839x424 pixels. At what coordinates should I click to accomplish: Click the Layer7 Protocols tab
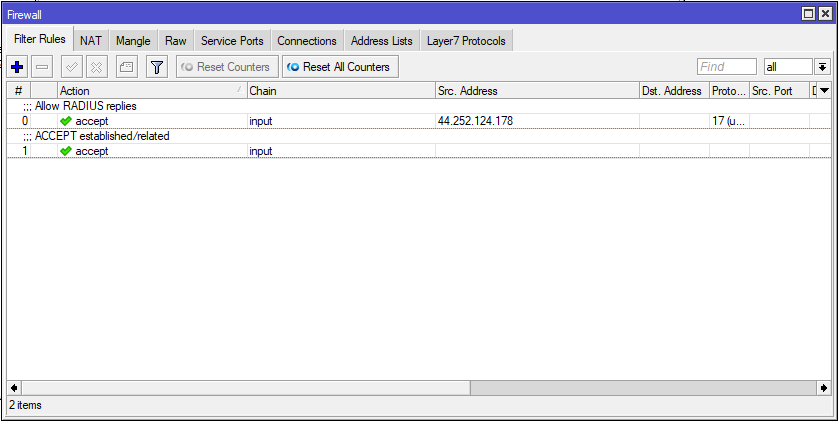(466, 41)
